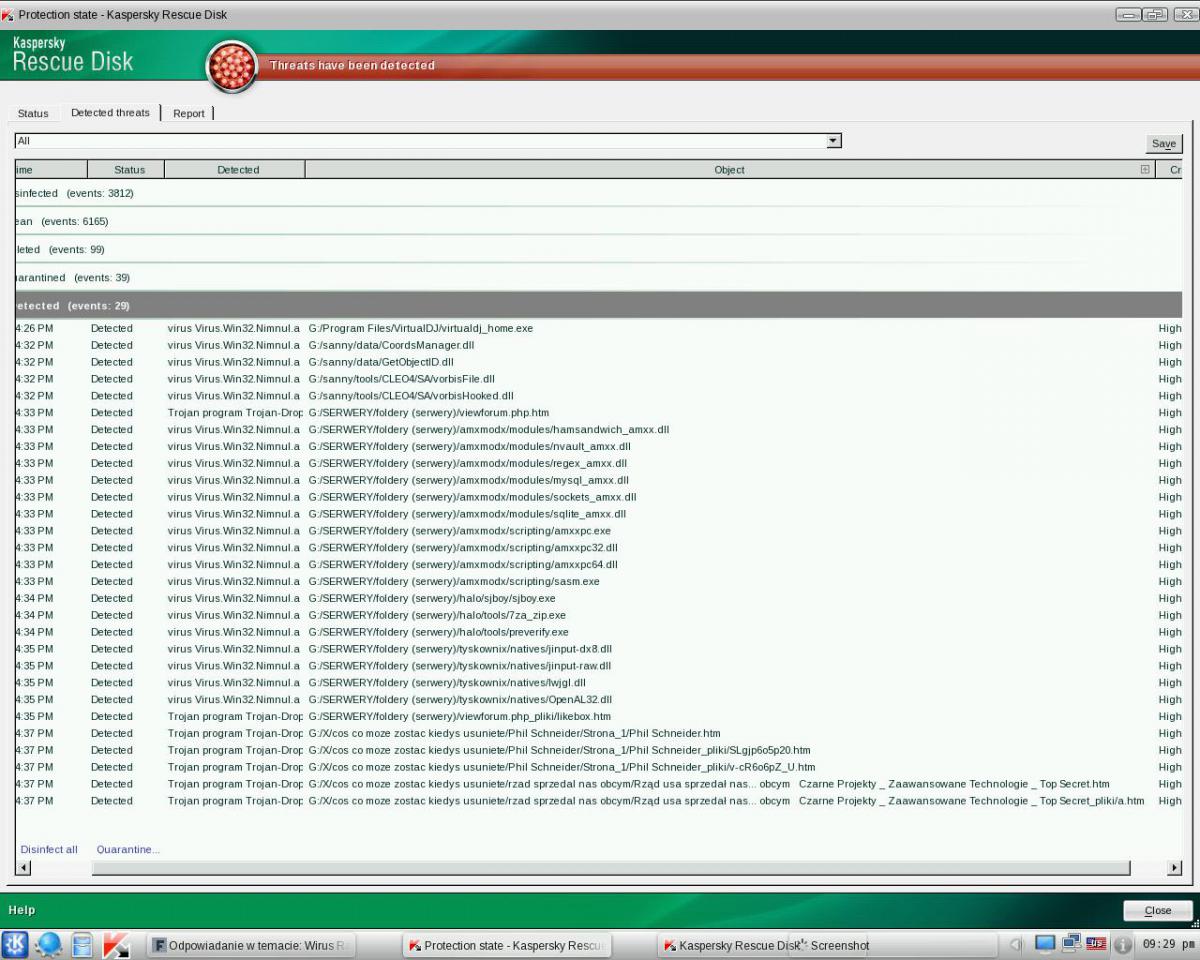
Task: Open the Report tab
Action: click(189, 113)
